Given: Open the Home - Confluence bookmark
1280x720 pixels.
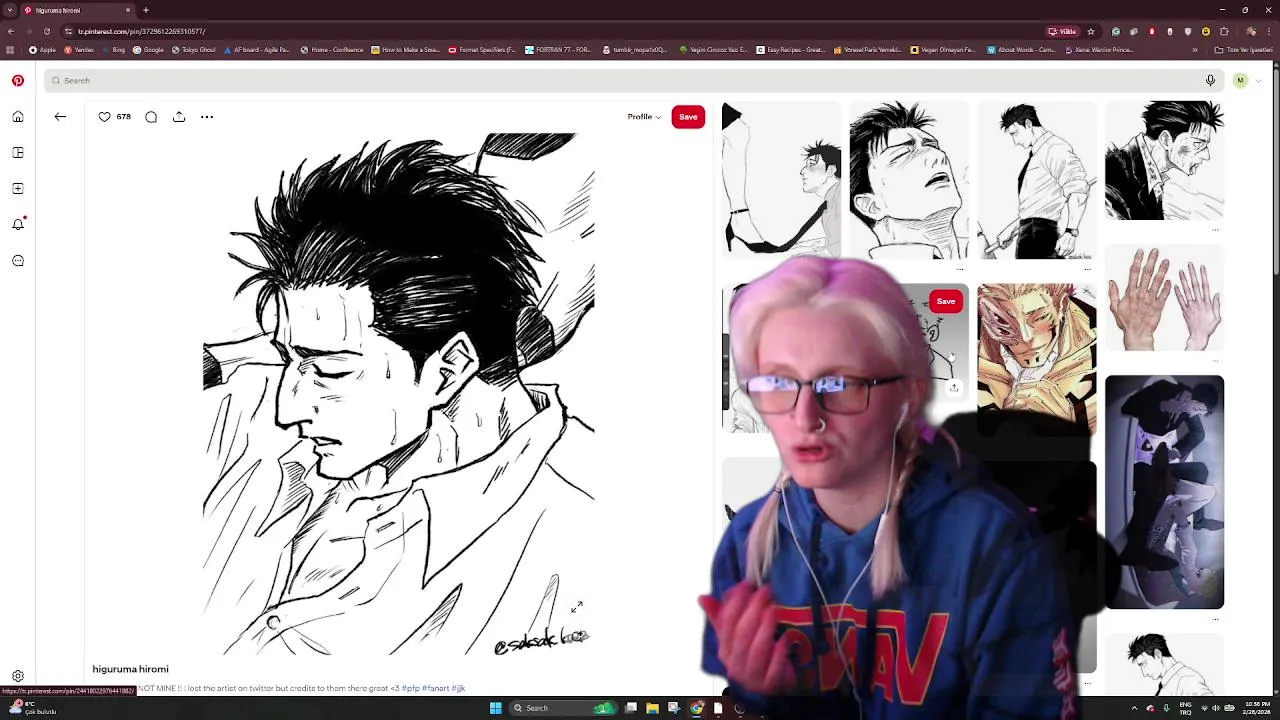Looking at the screenshot, I should coord(332,50).
